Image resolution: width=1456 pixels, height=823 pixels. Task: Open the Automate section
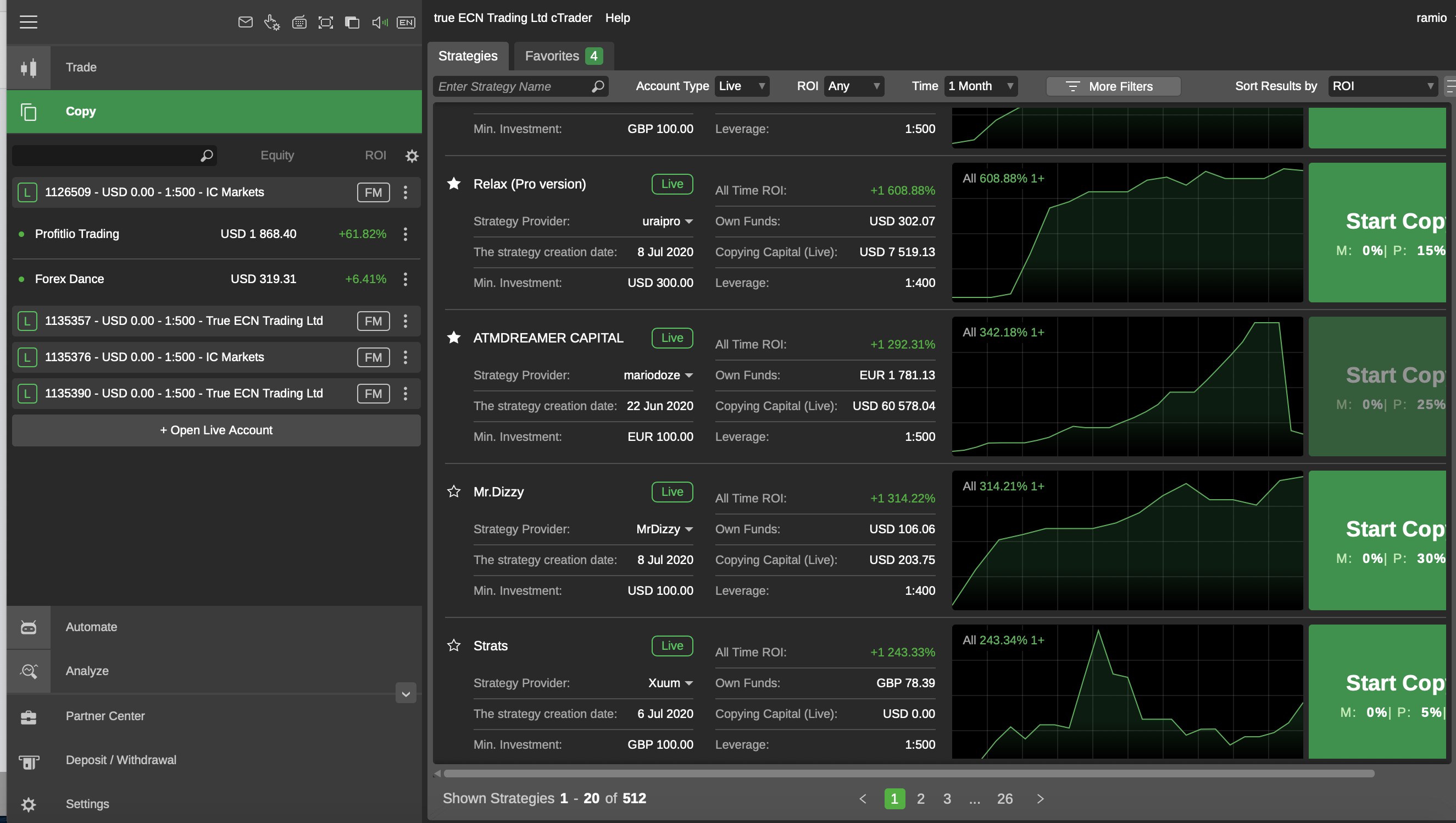tap(91, 627)
